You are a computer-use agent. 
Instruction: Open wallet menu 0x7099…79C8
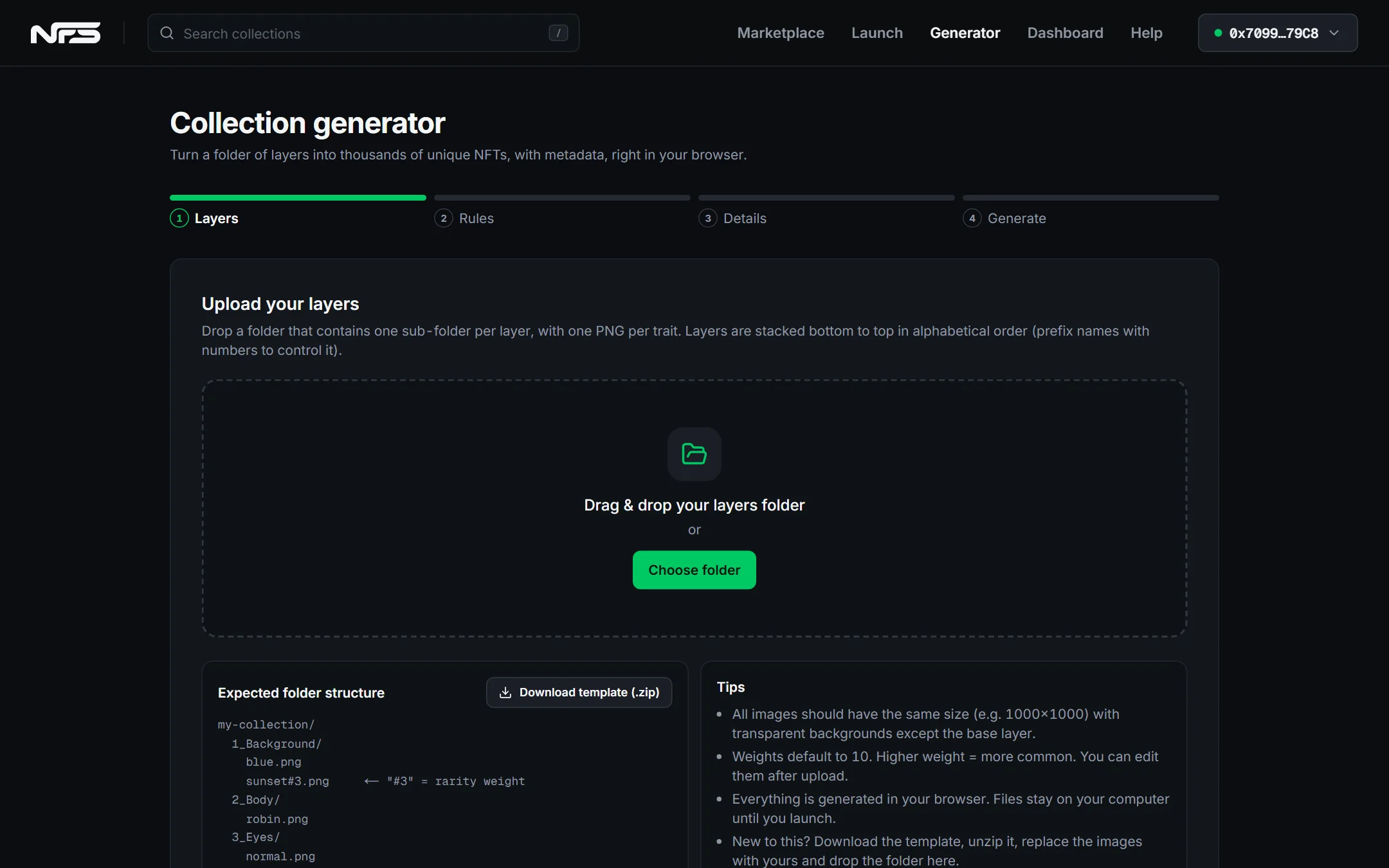point(1277,33)
